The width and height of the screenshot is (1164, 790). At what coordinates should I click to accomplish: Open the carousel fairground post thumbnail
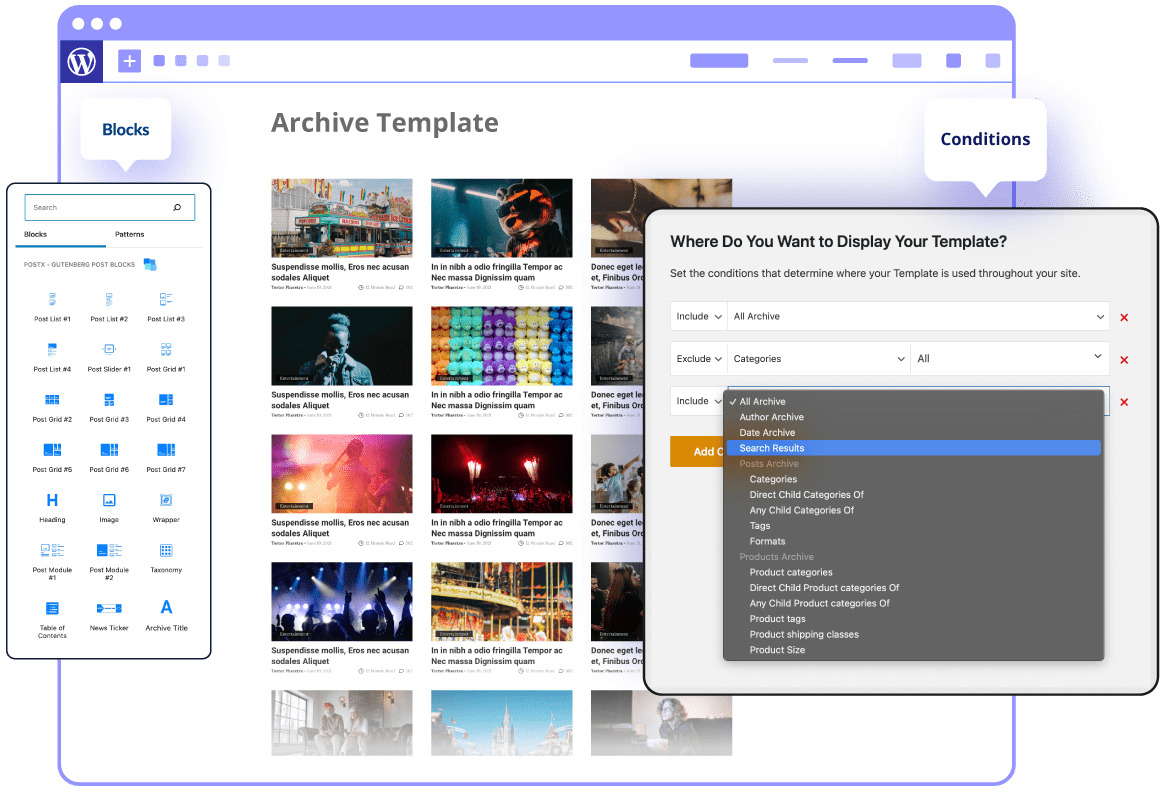click(x=502, y=601)
